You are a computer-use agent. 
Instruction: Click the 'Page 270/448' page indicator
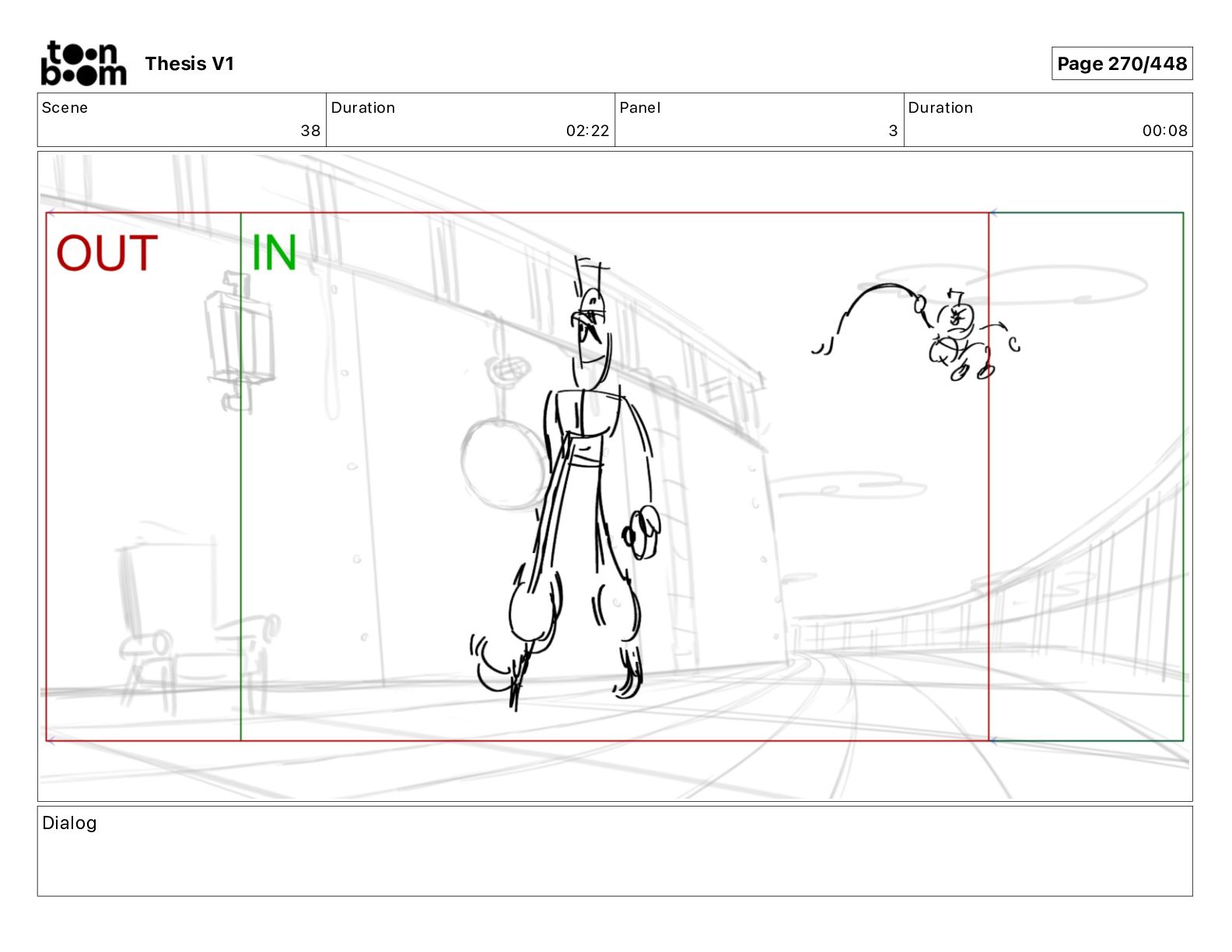pos(1122,64)
